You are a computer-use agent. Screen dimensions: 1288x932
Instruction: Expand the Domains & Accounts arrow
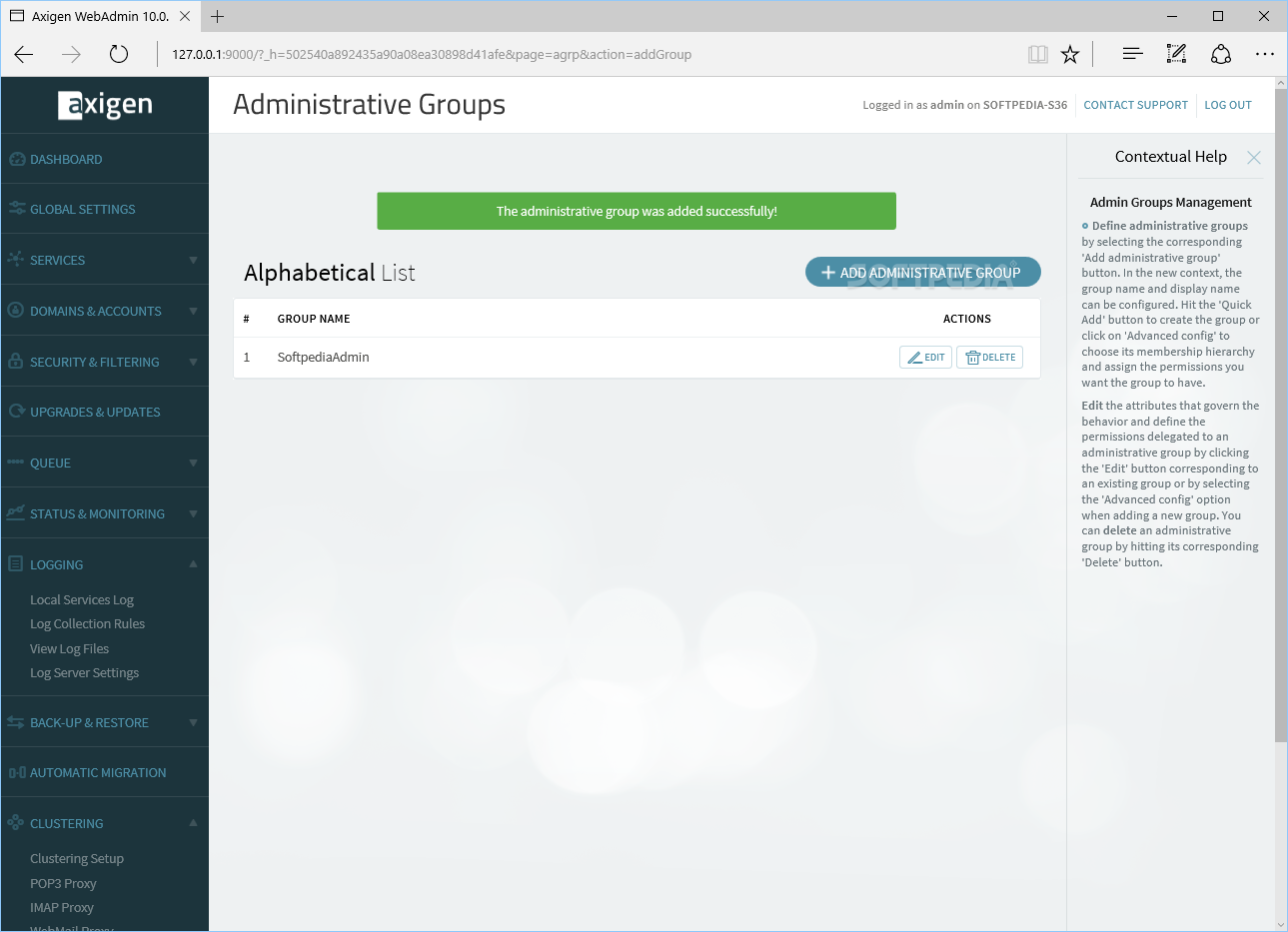point(193,311)
